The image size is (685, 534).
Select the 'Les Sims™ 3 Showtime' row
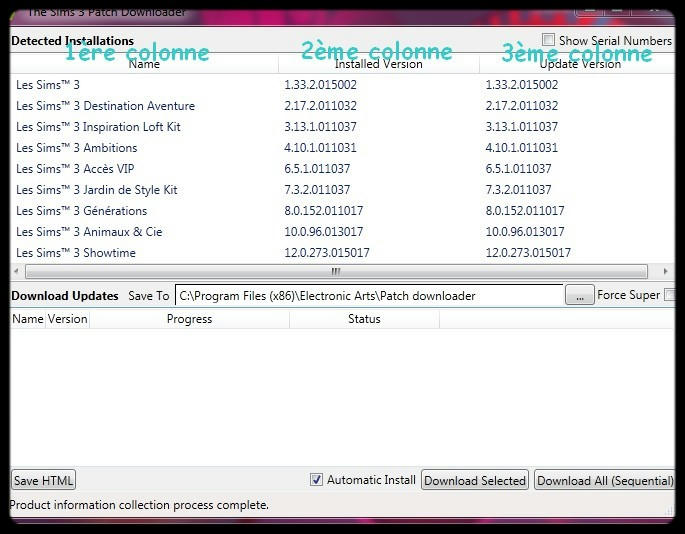pos(342,253)
